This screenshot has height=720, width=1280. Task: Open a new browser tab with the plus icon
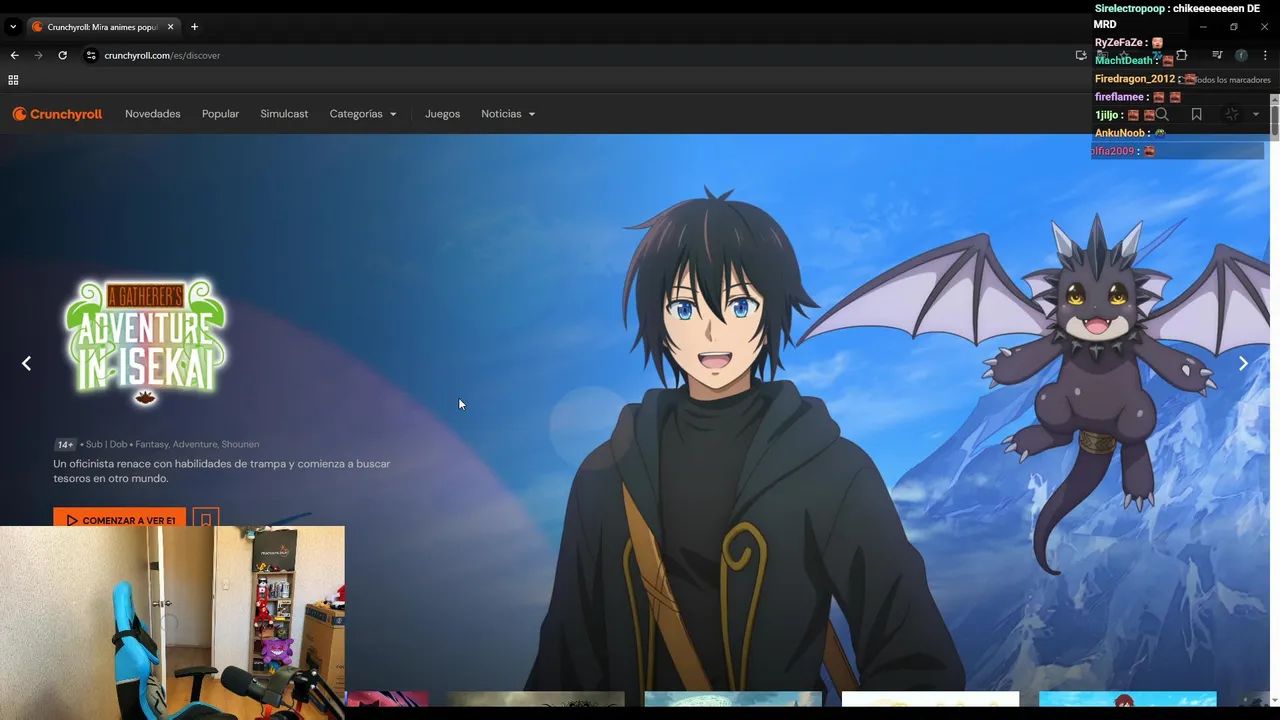[194, 27]
